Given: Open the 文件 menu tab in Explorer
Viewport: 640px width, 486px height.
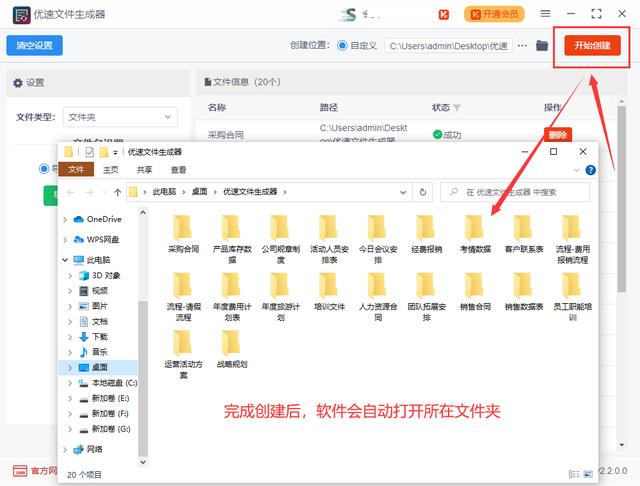Looking at the screenshot, I should pos(76,169).
